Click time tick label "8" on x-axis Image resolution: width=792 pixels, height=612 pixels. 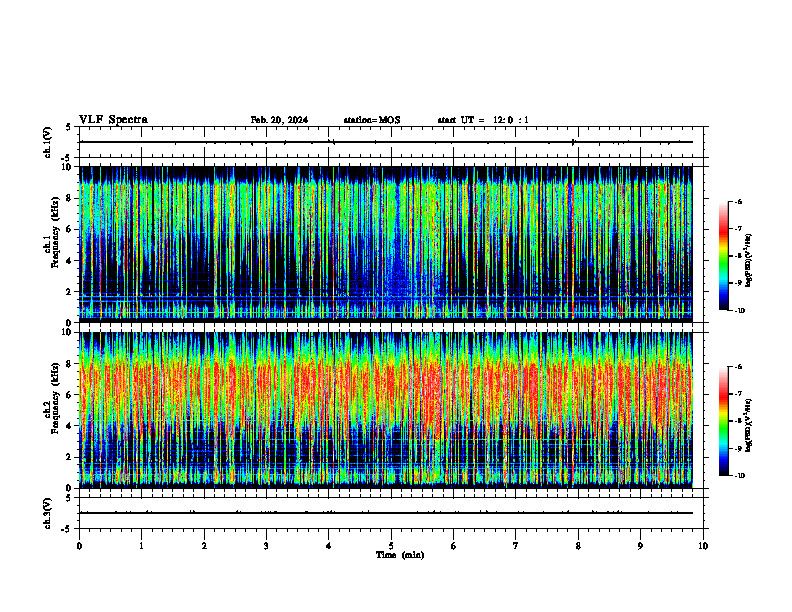tap(578, 546)
